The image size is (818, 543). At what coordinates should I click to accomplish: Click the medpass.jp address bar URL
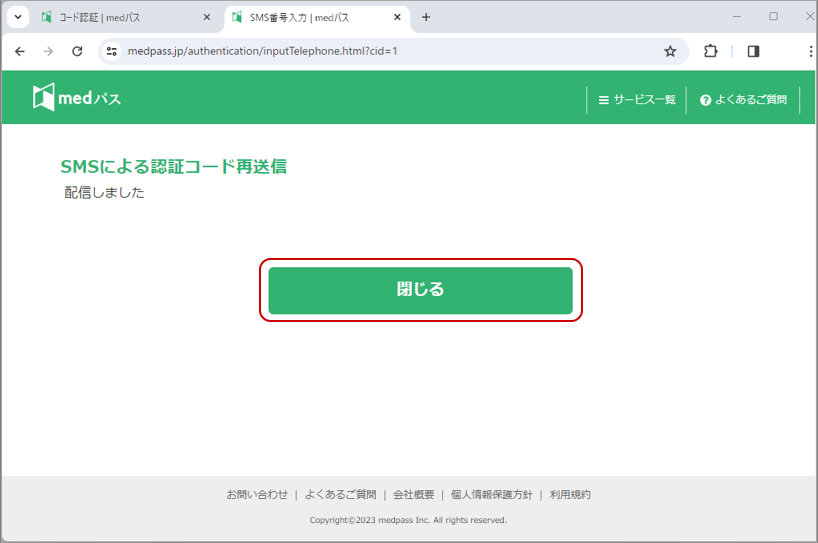pos(262,51)
